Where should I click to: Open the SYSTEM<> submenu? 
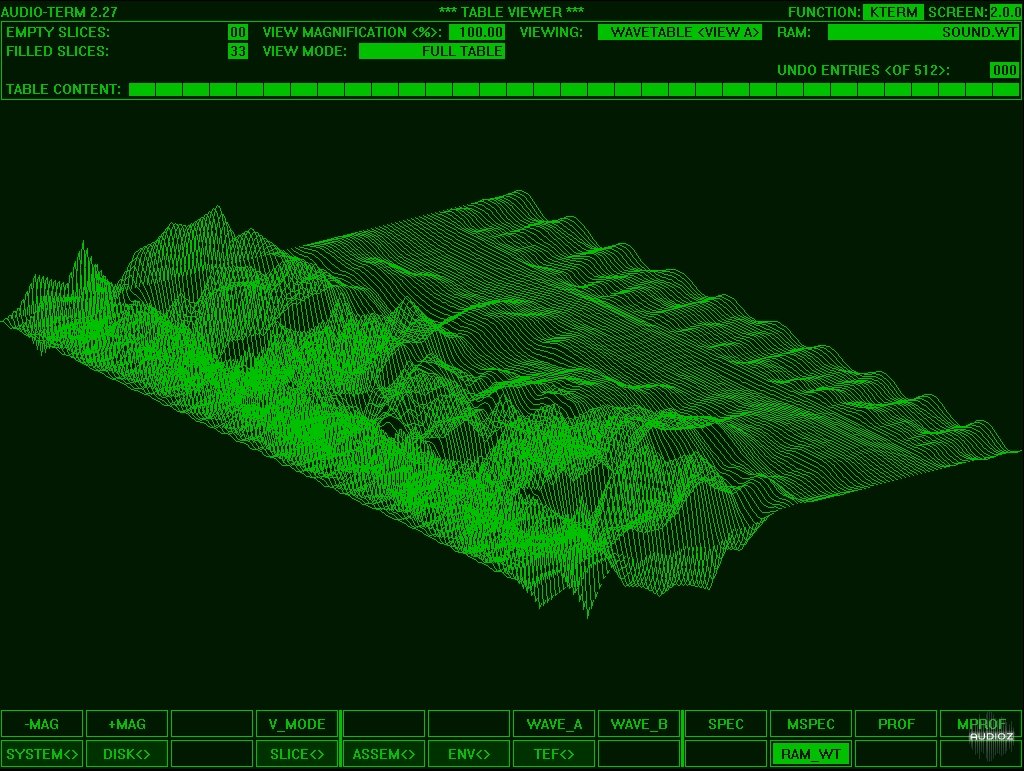(x=41, y=754)
